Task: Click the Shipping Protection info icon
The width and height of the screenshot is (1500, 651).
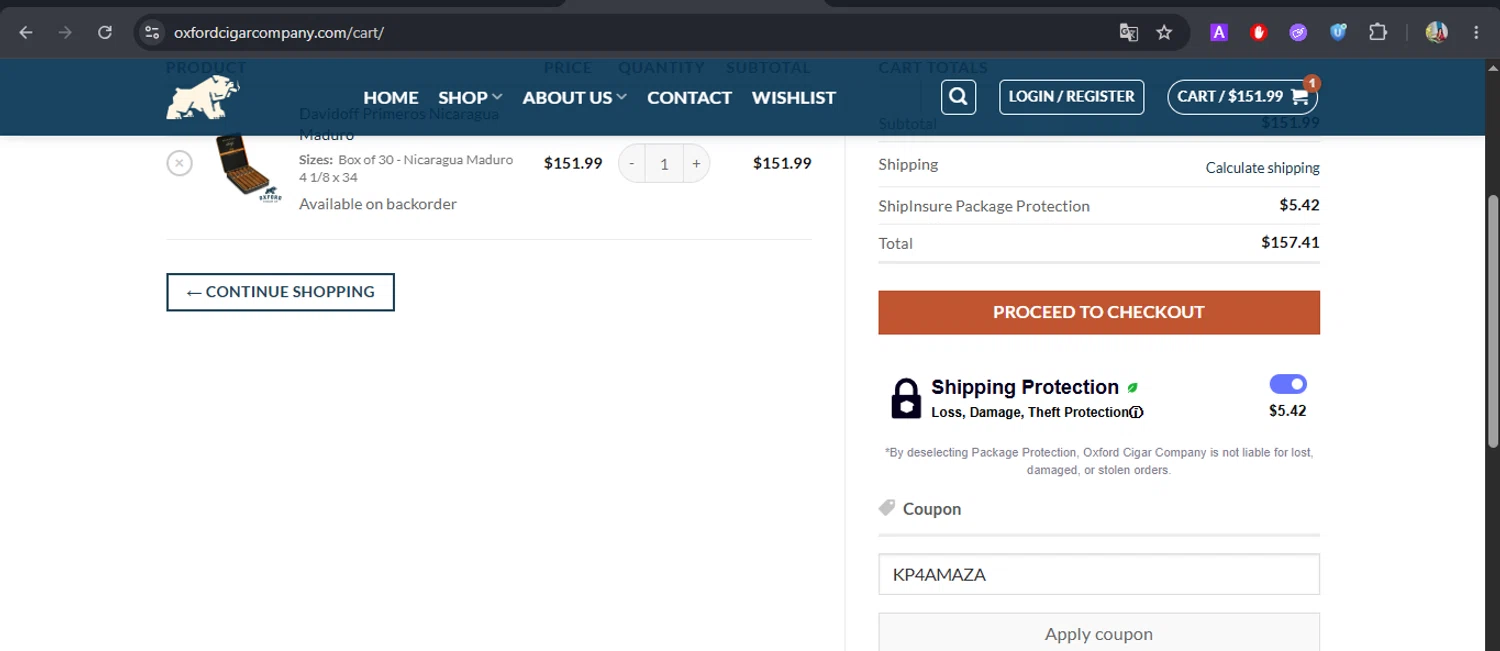Action: click(x=1137, y=412)
